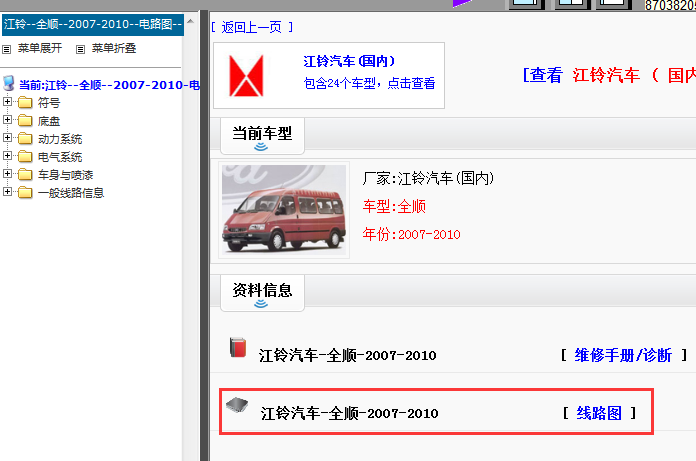696x461 pixels.
Task: Click 包含24个车型，点击查看 text link
Action: tap(369, 83)
